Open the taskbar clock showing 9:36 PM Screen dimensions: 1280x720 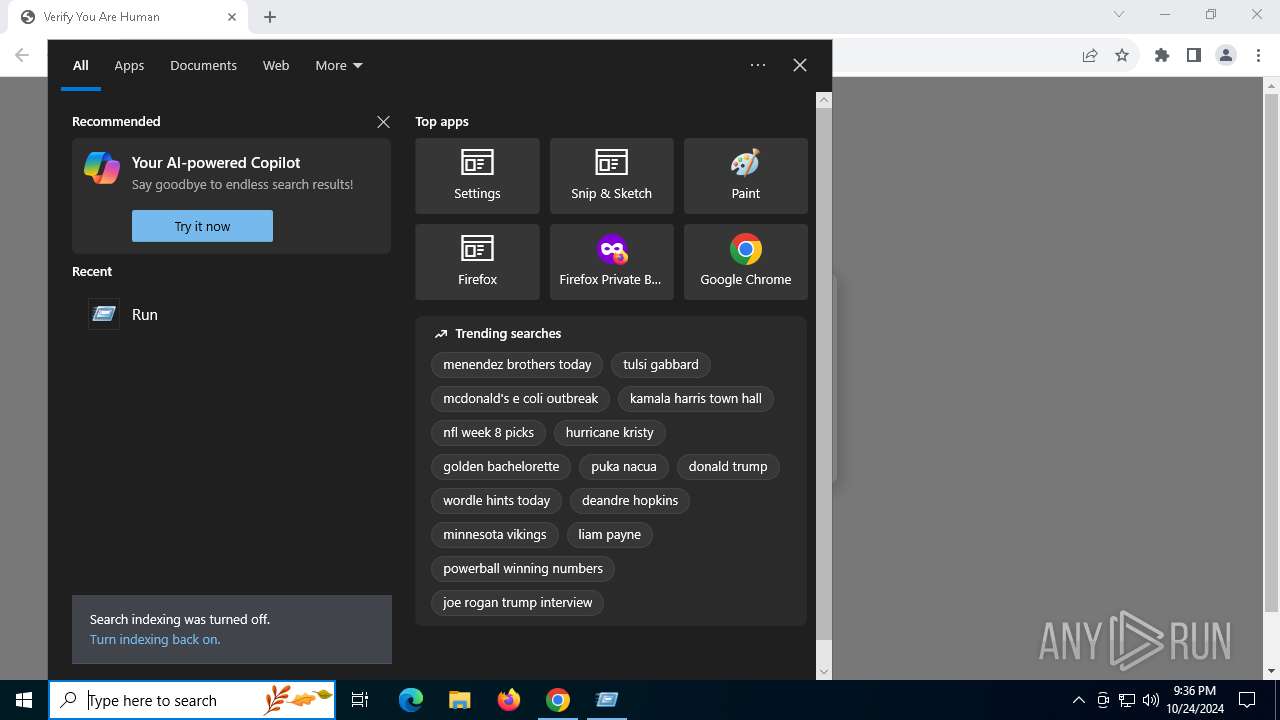tap(1194, 700)
